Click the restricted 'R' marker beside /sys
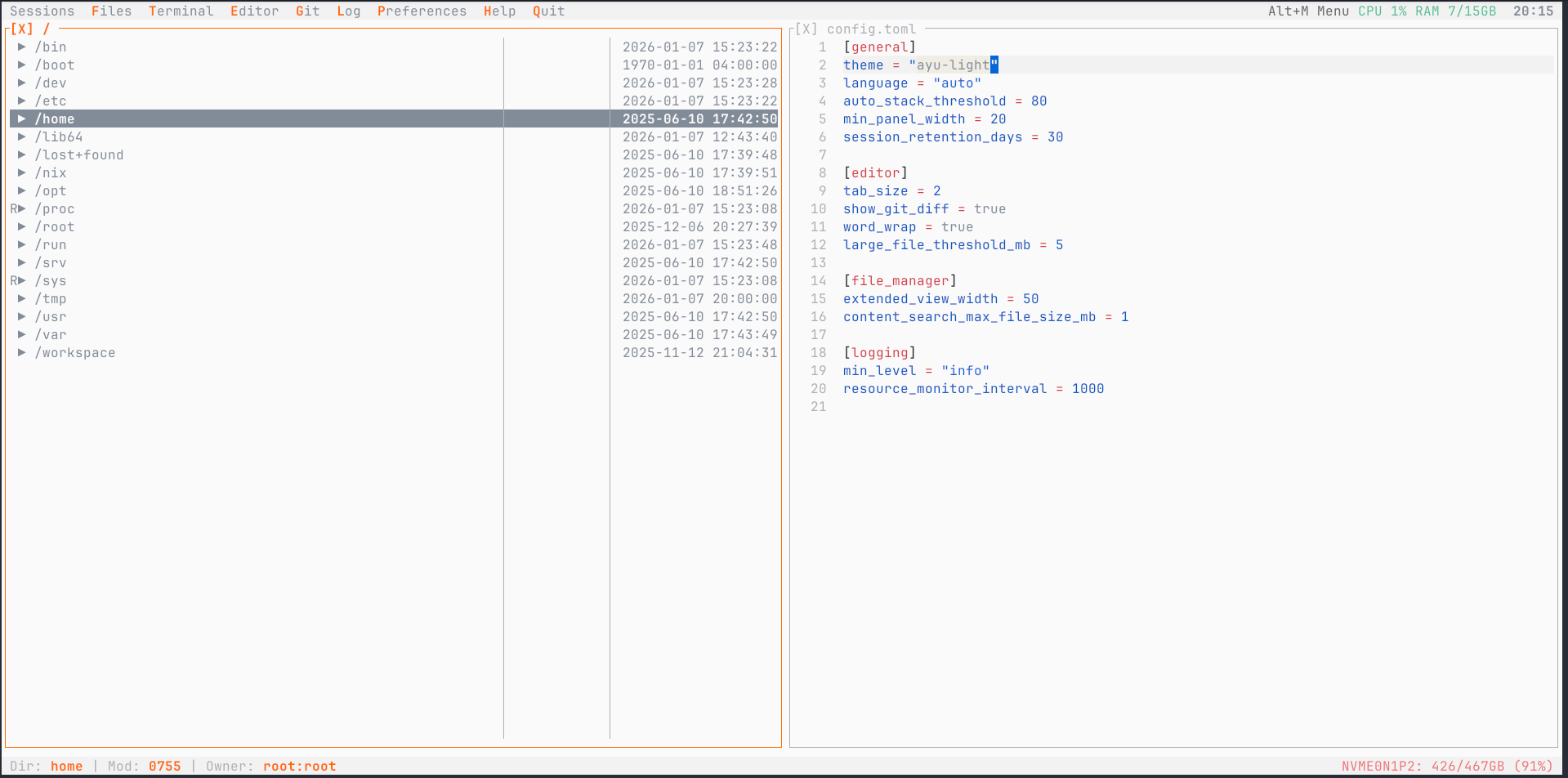 13,280
